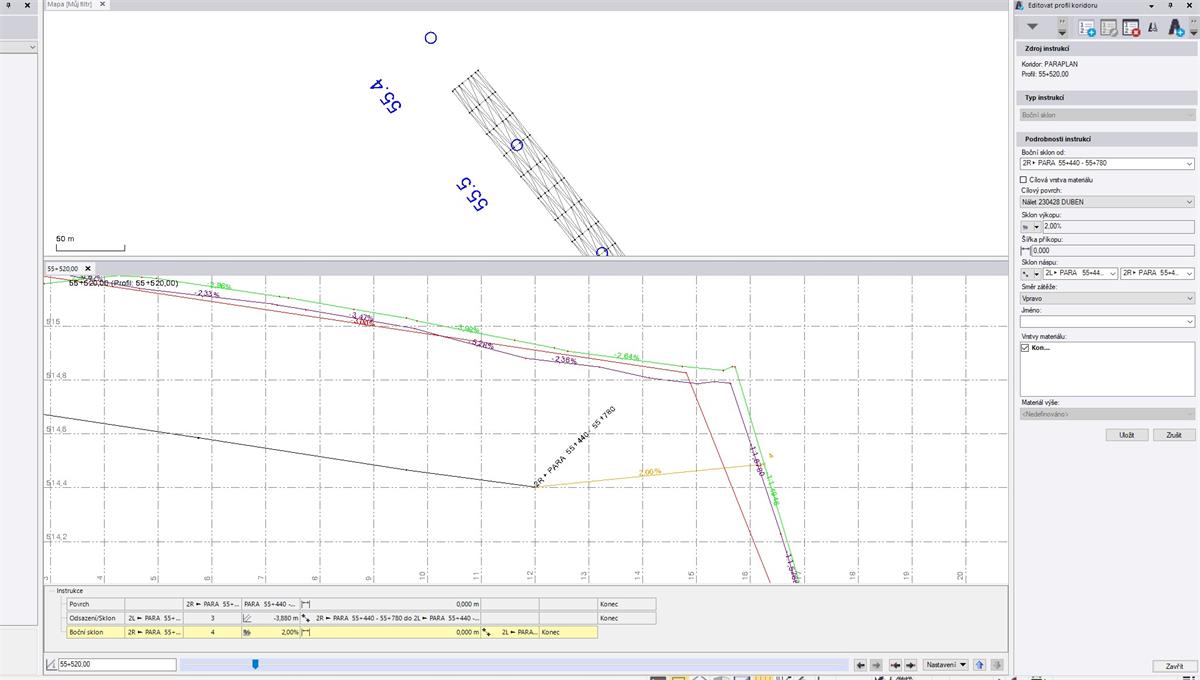Click the edit instruction icon

1109,28
